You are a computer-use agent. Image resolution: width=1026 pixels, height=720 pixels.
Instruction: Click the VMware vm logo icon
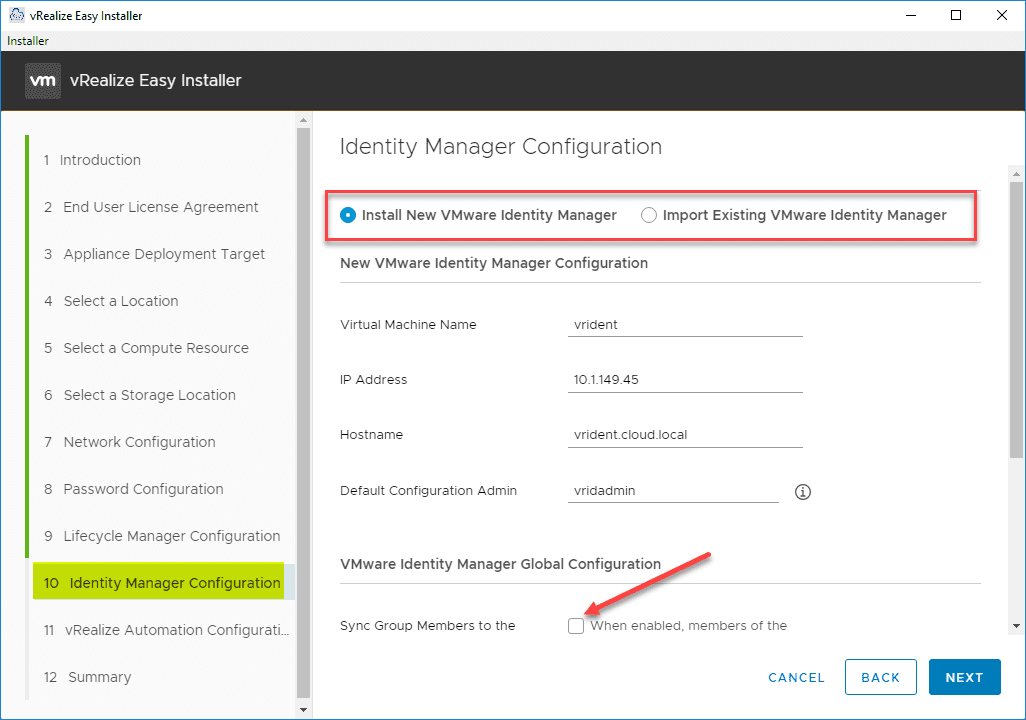click(x=43, y=80)
